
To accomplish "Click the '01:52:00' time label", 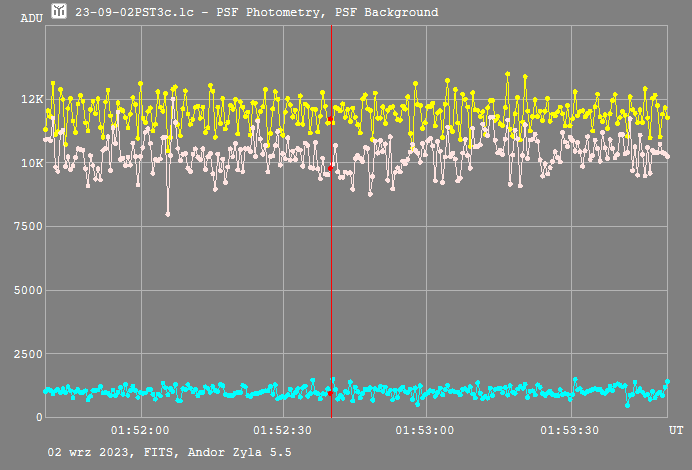I will coord(140,430).
